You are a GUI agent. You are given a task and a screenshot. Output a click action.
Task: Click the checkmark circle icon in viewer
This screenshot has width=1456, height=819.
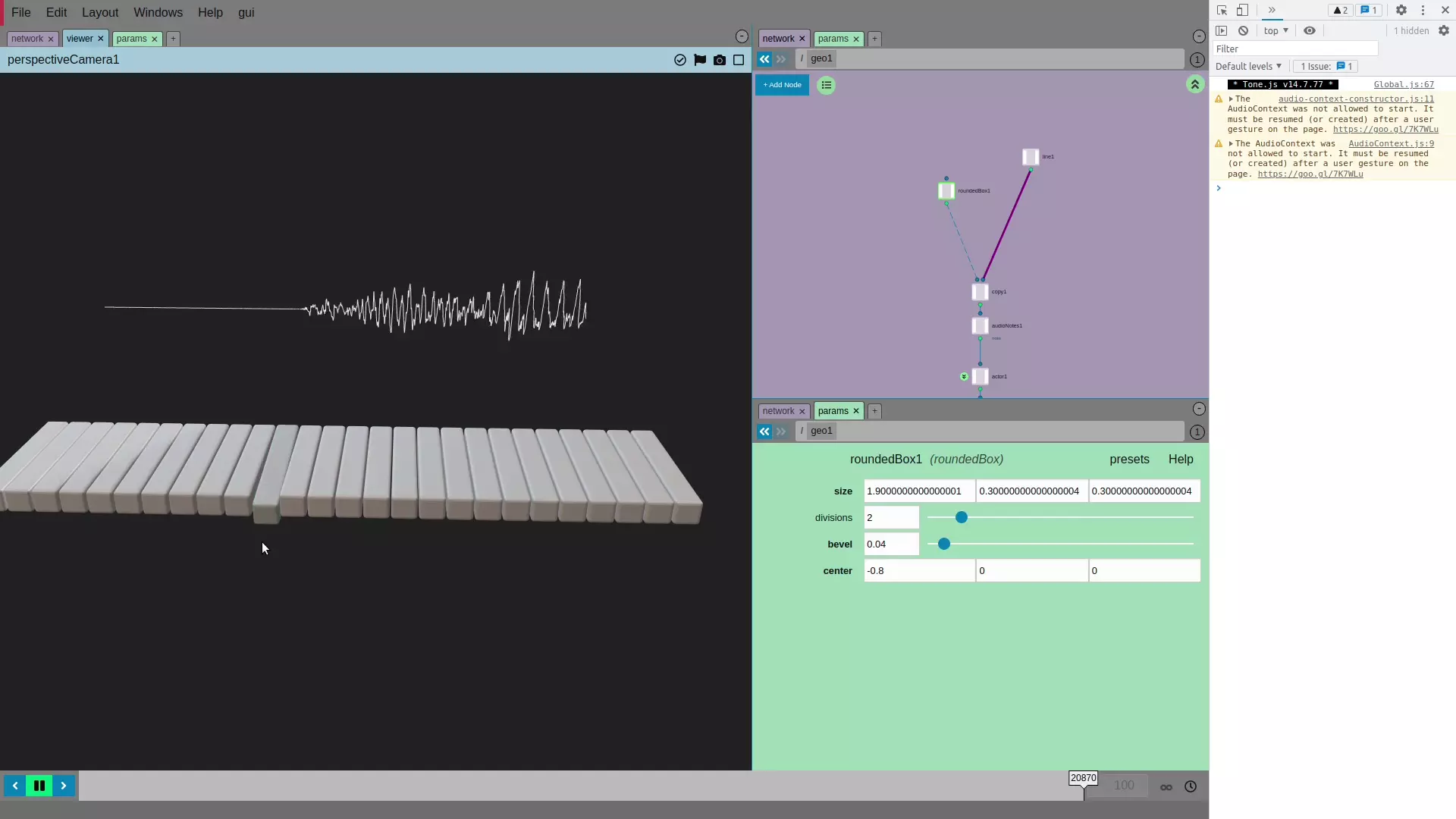pos(679,60)
